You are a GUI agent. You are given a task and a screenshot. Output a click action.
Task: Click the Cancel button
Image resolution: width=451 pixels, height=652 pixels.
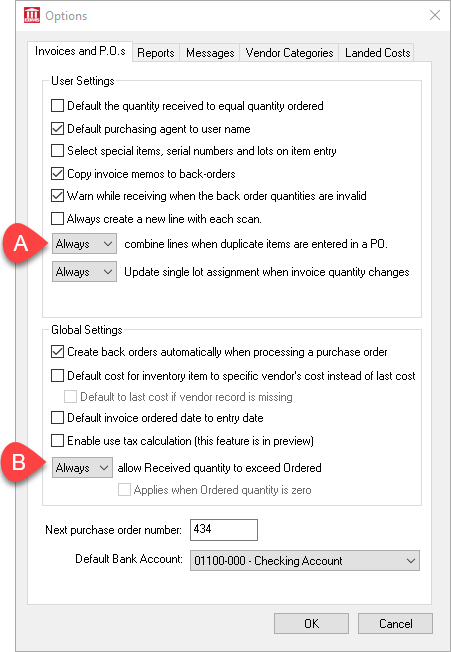click(395, 624)
